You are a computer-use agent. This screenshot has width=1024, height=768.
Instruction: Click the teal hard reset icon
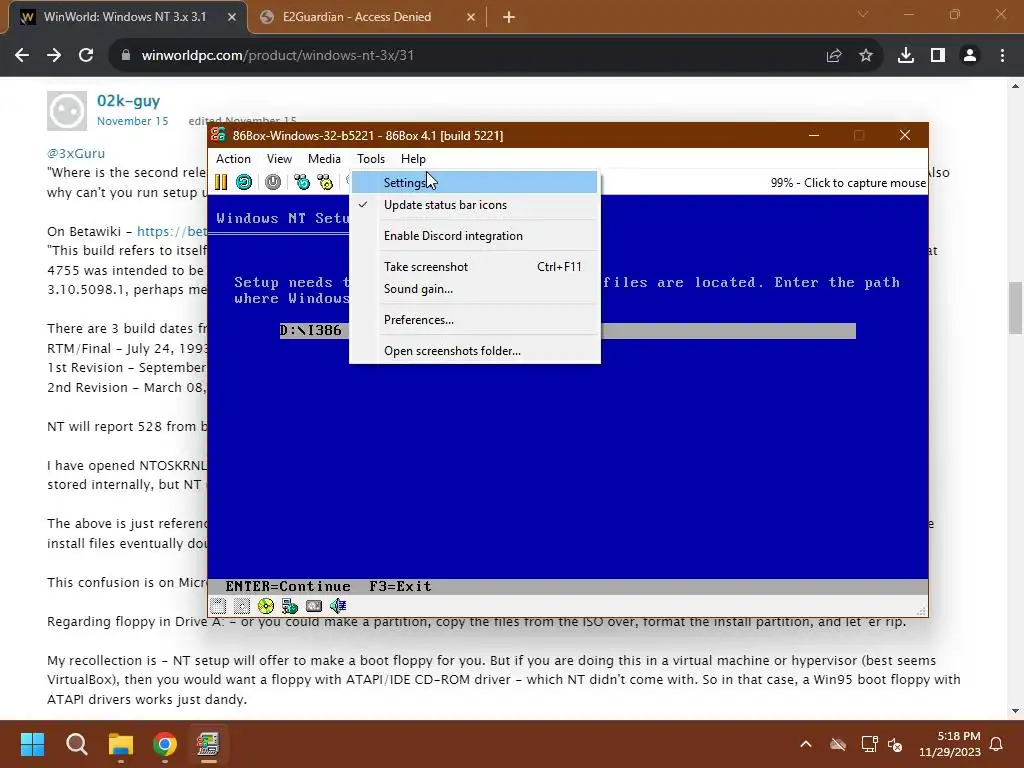click(x=244, y=182)
